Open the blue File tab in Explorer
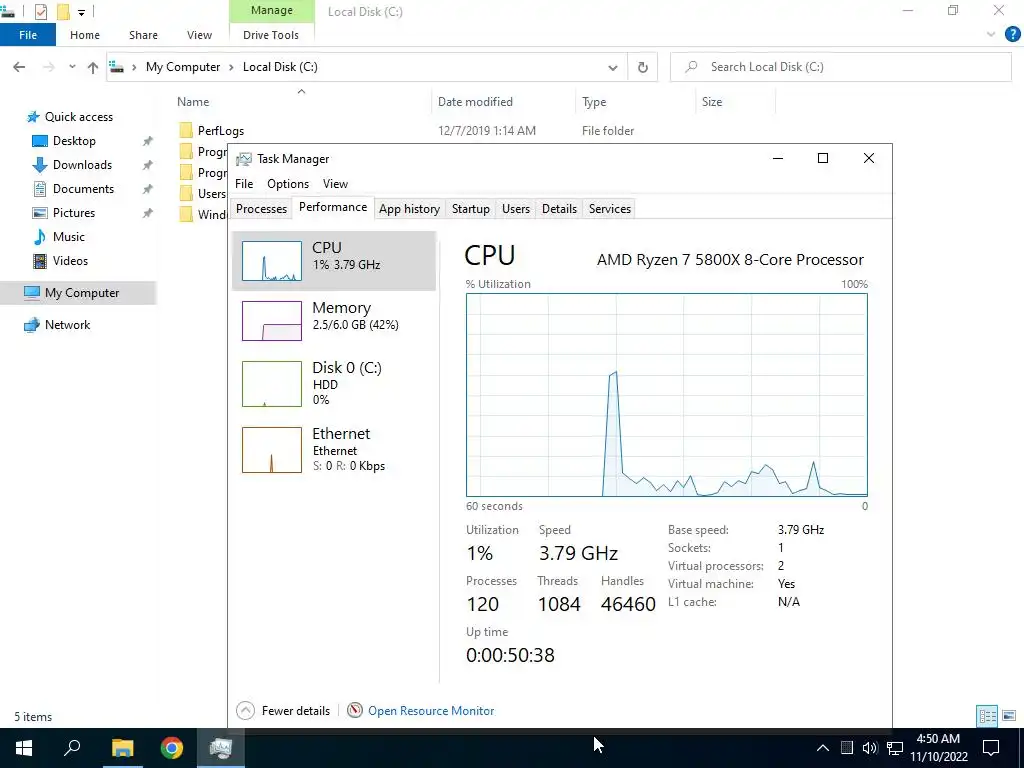1024x768 pixels. [28, 35]
